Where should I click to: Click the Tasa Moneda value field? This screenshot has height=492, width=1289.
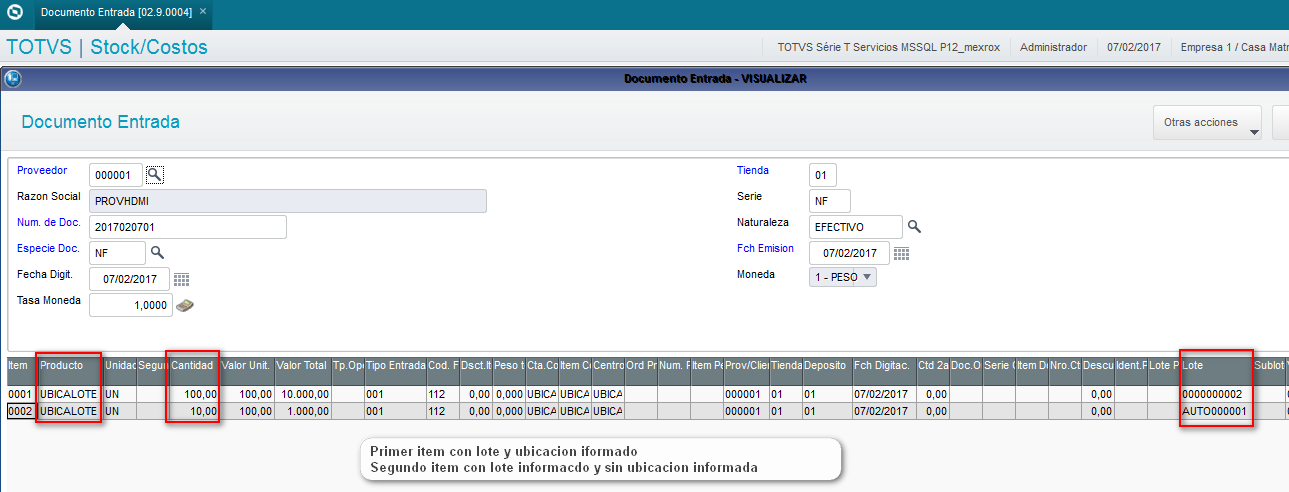pos(131,305)
